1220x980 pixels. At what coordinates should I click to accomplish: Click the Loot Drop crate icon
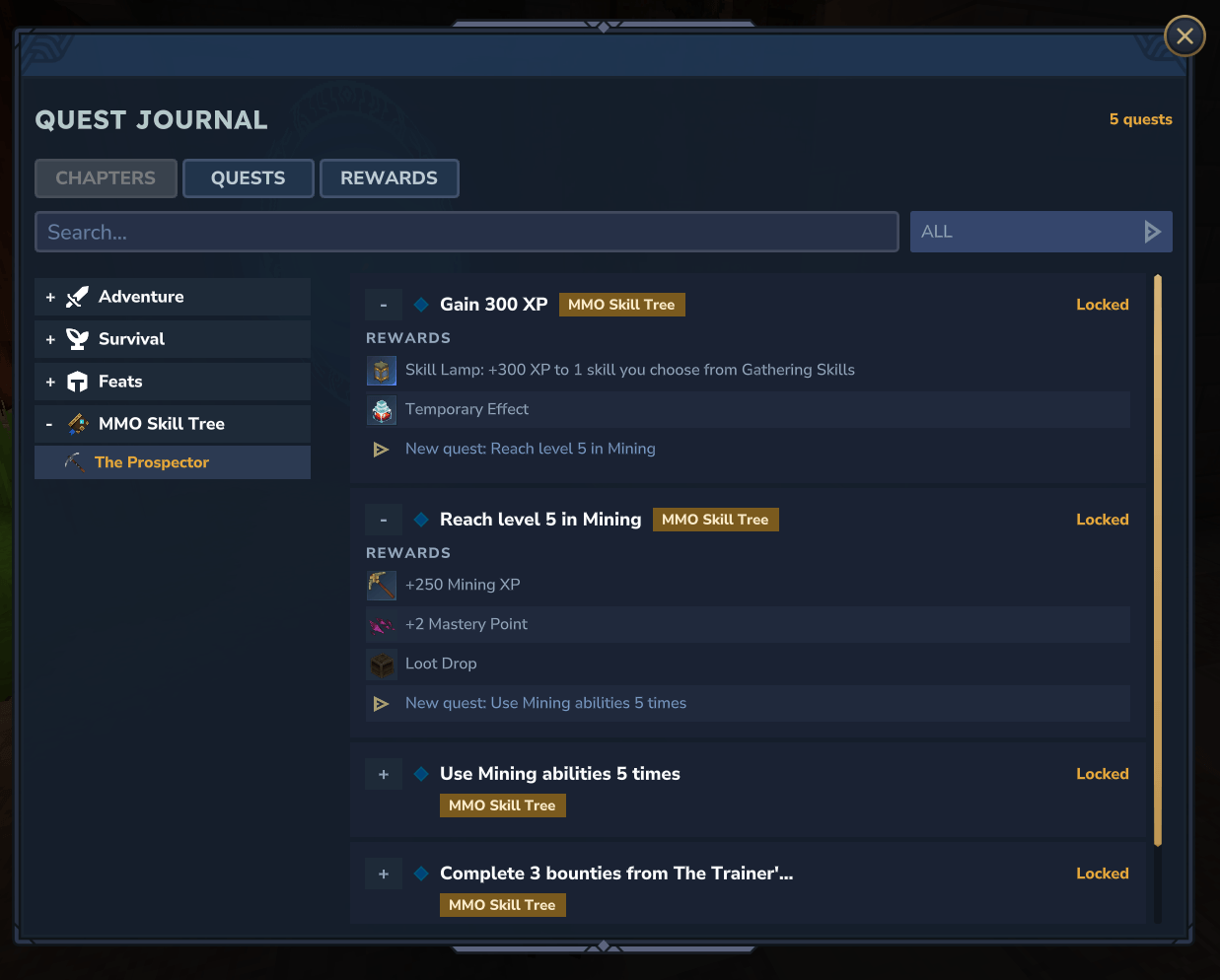(382, 665)
